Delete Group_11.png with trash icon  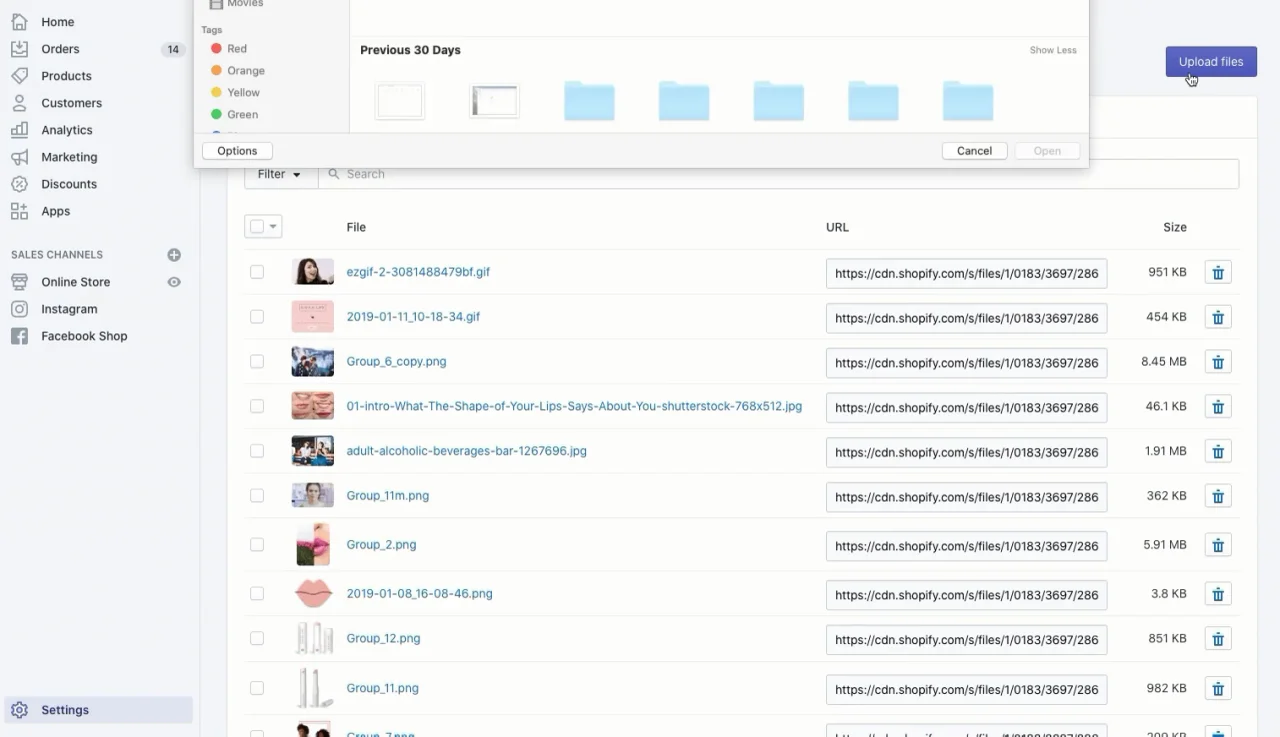(1218, 688)
